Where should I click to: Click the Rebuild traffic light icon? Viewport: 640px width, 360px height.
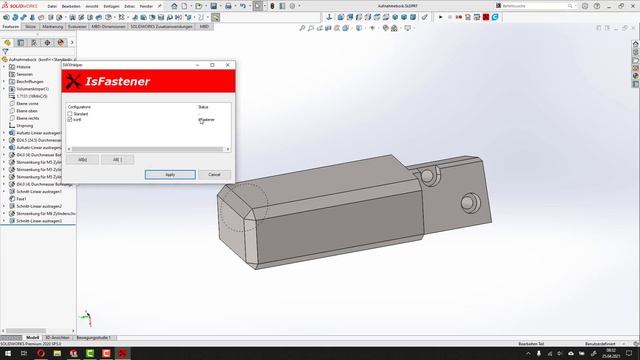click(x=272, y=6)
